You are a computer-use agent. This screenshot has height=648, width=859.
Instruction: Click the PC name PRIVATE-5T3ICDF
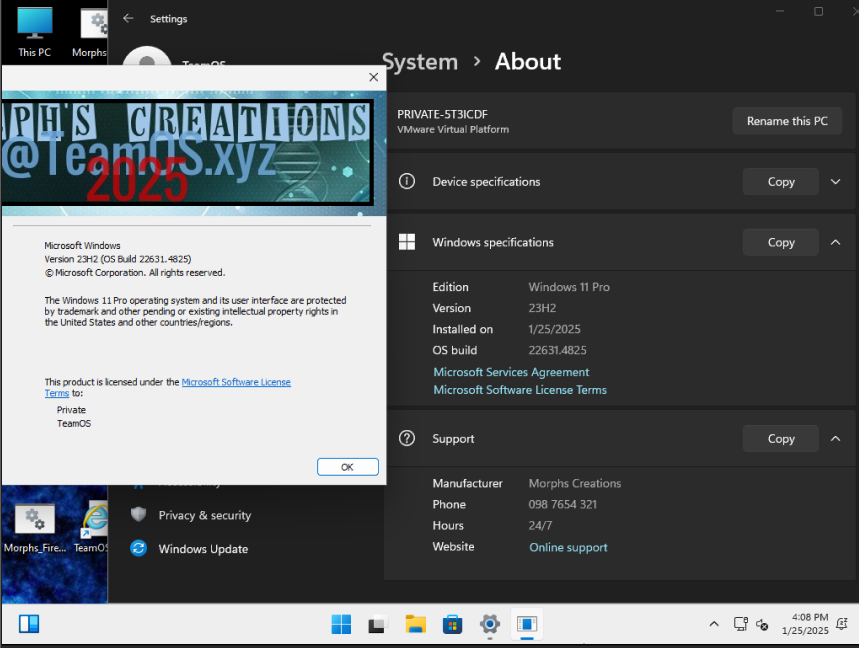(442, 114)
